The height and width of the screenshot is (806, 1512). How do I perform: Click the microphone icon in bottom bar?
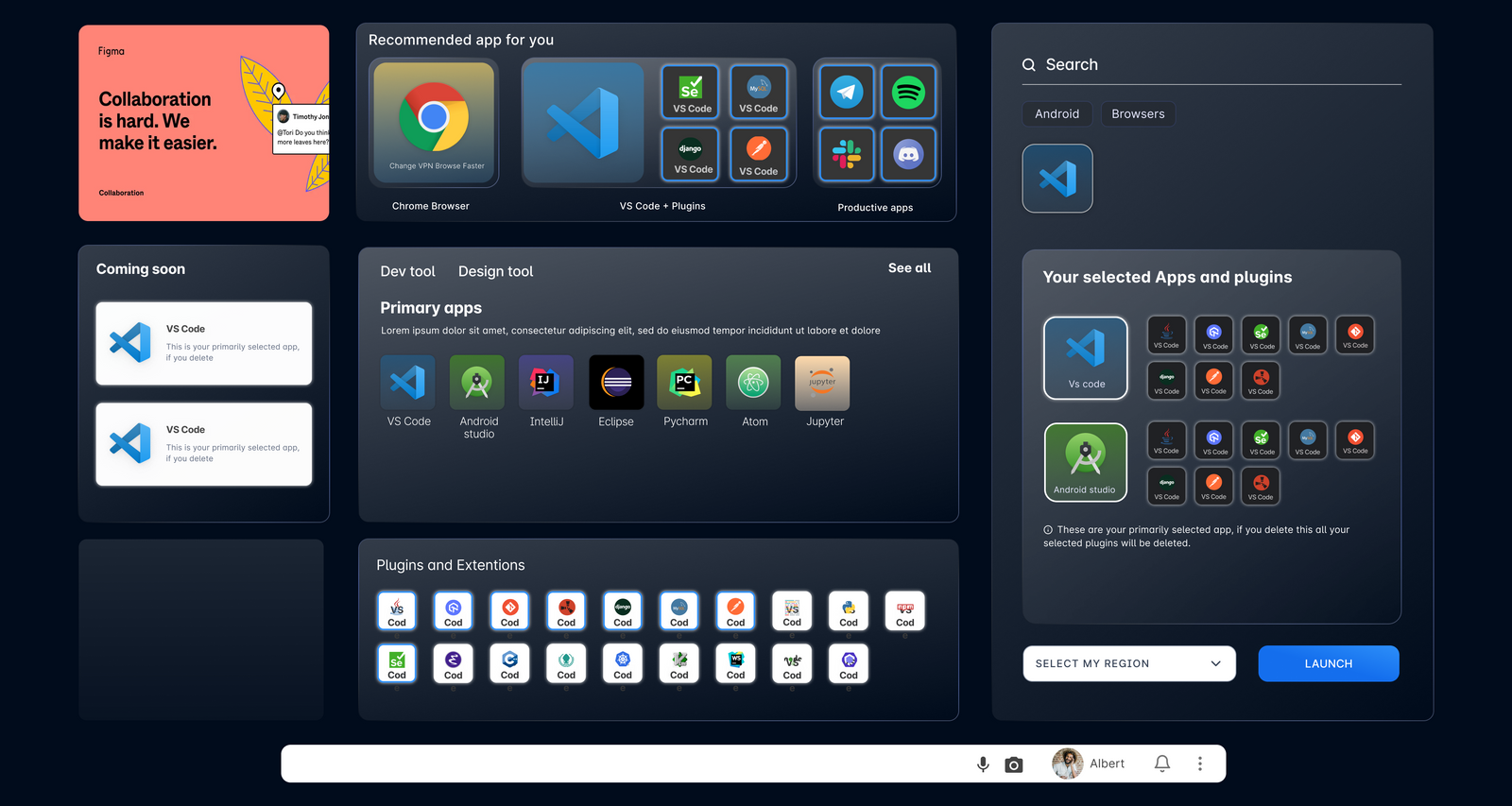[x=983, y=764]
